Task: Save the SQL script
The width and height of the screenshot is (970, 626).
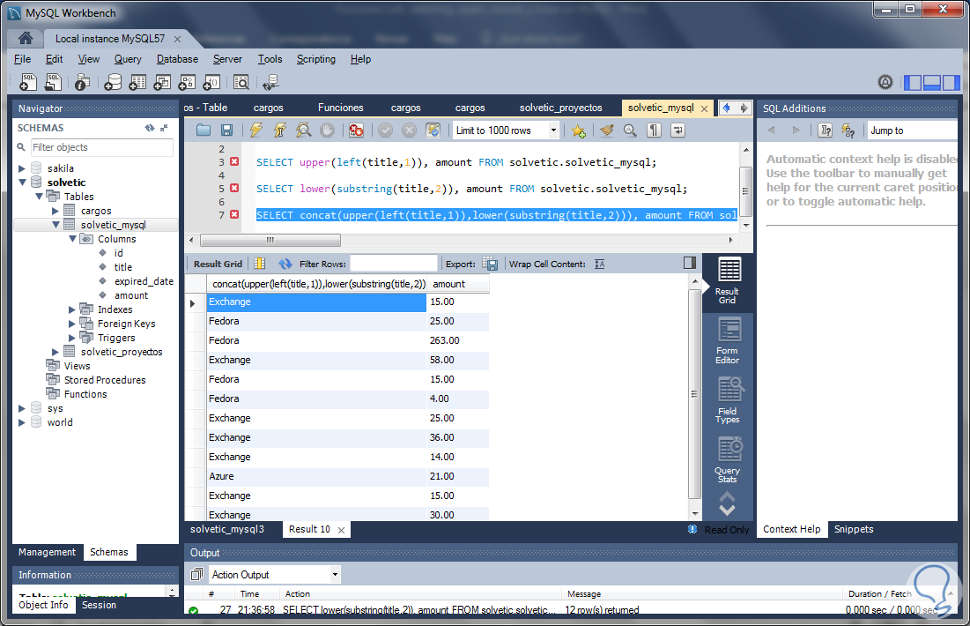Action: click(x=226, y=130)
